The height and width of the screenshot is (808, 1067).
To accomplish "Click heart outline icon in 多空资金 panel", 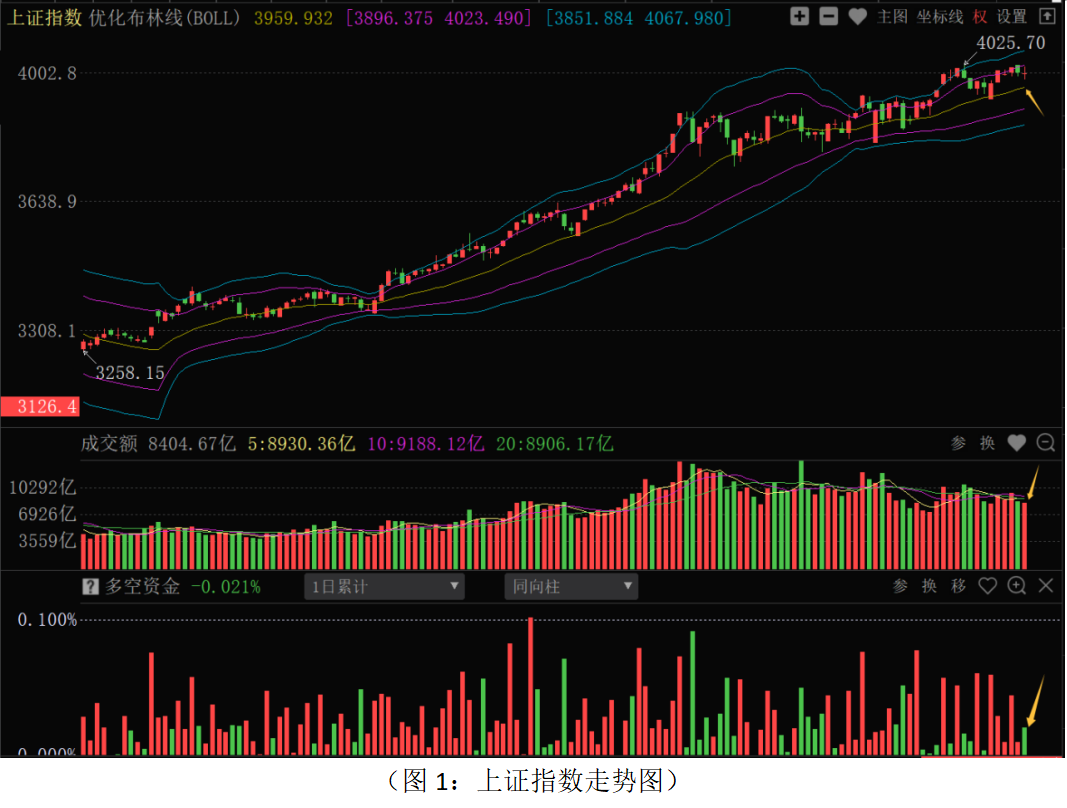I will click(x=987, y=586).
